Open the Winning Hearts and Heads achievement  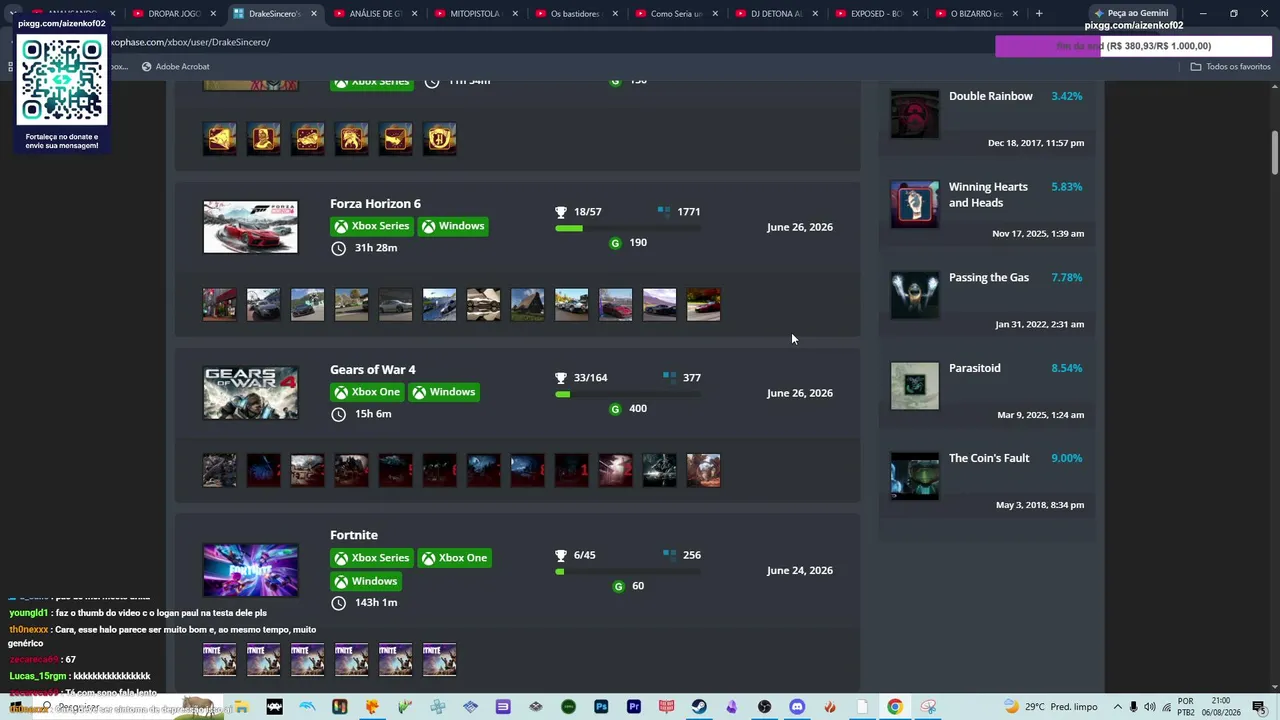tap(988, 195)
